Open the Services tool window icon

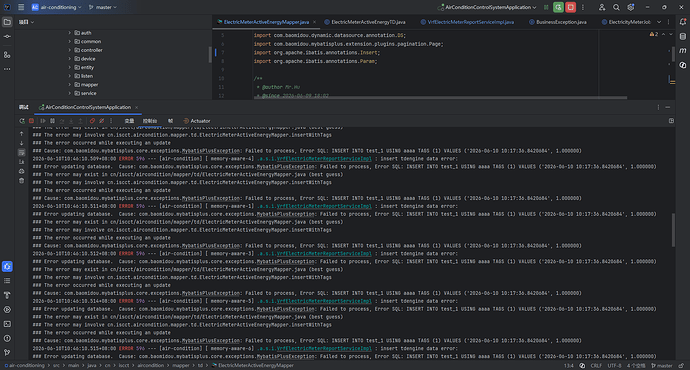(x=7, y=309)
